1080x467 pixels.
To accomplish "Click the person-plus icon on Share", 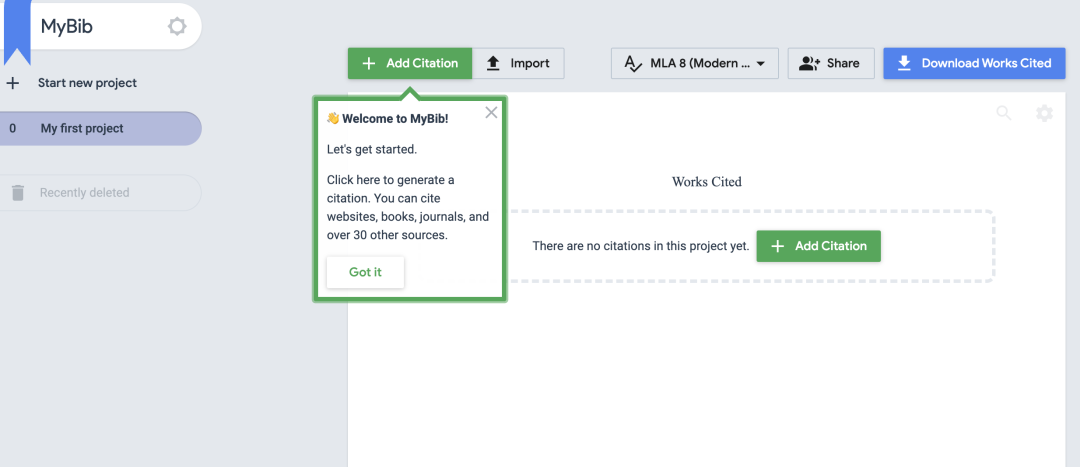I will point(809,63).
